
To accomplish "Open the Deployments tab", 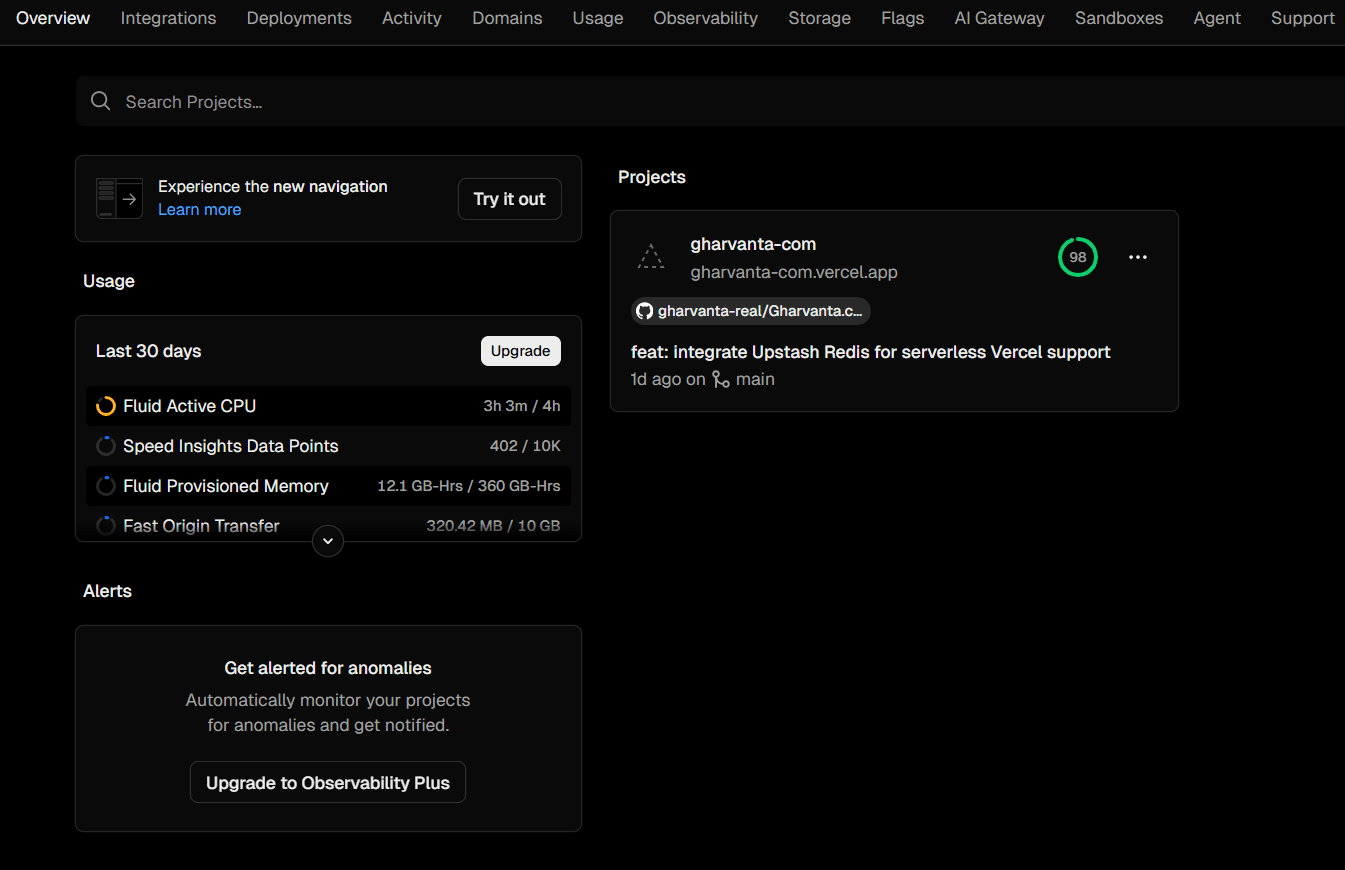I will 299,18.
